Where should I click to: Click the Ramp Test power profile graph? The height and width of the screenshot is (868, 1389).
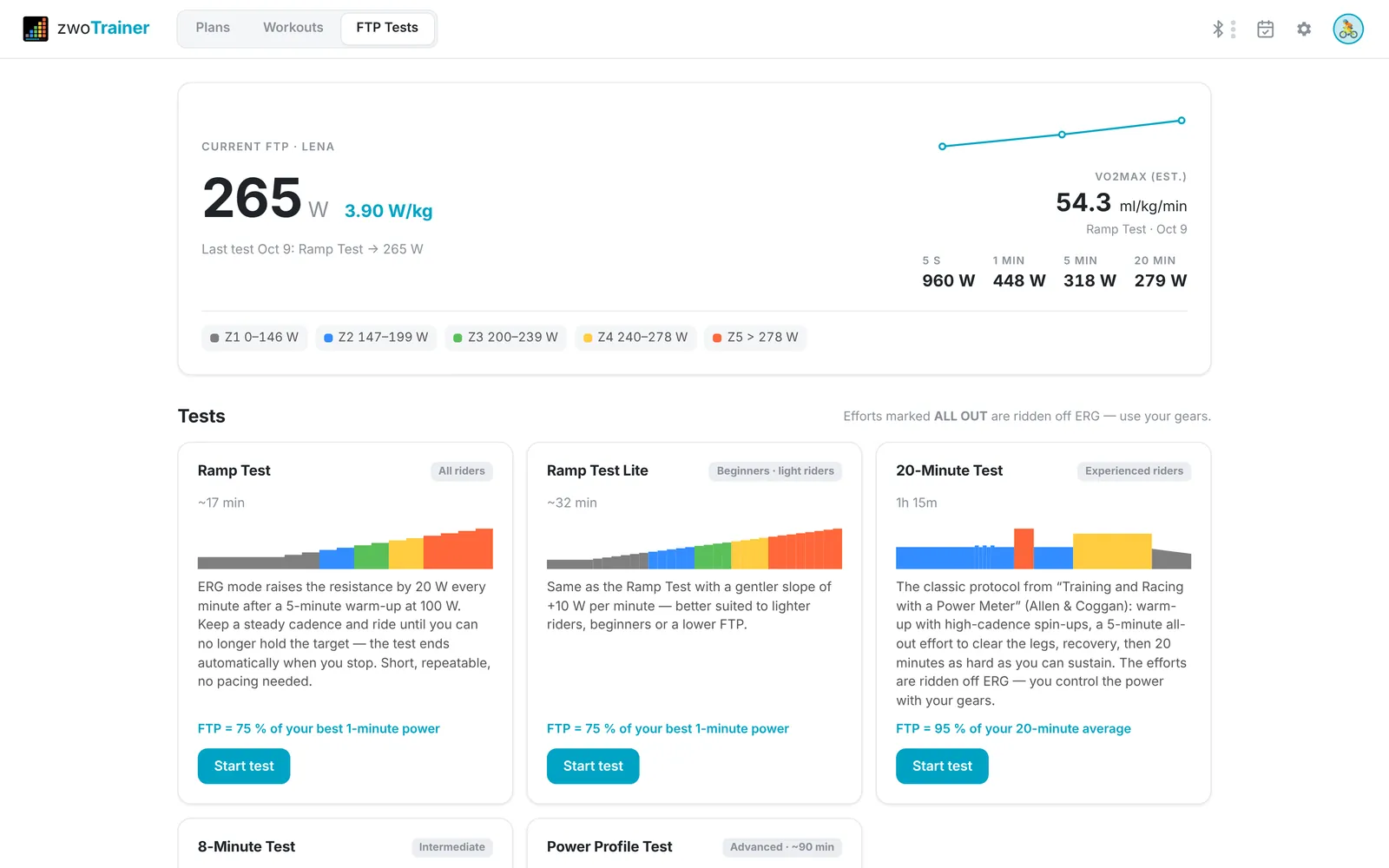coord(346,549)
